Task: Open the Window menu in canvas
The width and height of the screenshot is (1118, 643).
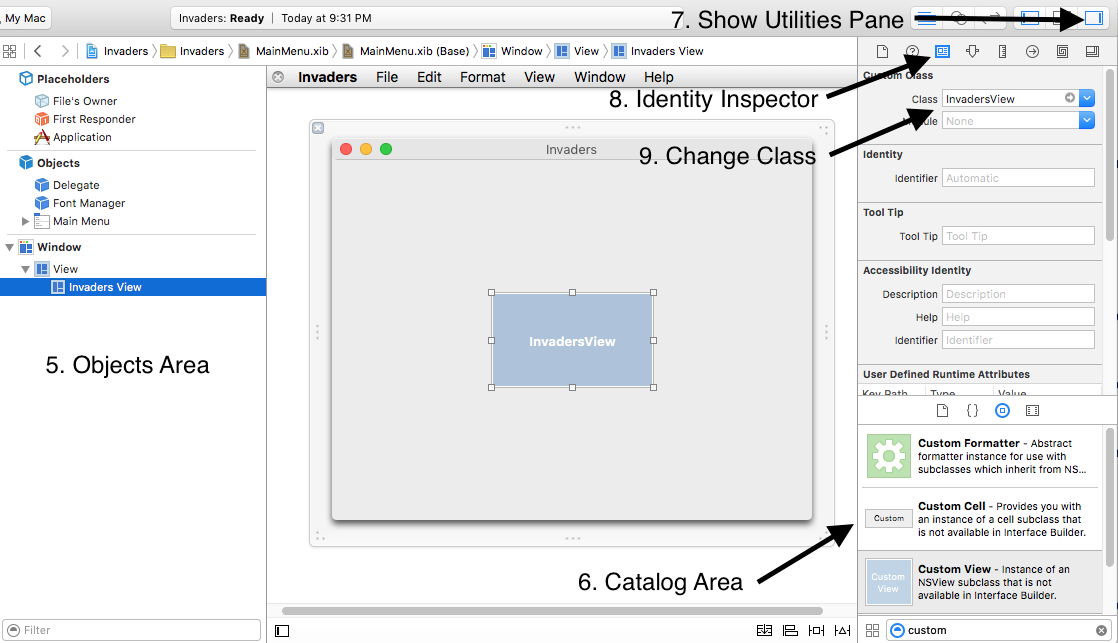Action: point(600,77)
